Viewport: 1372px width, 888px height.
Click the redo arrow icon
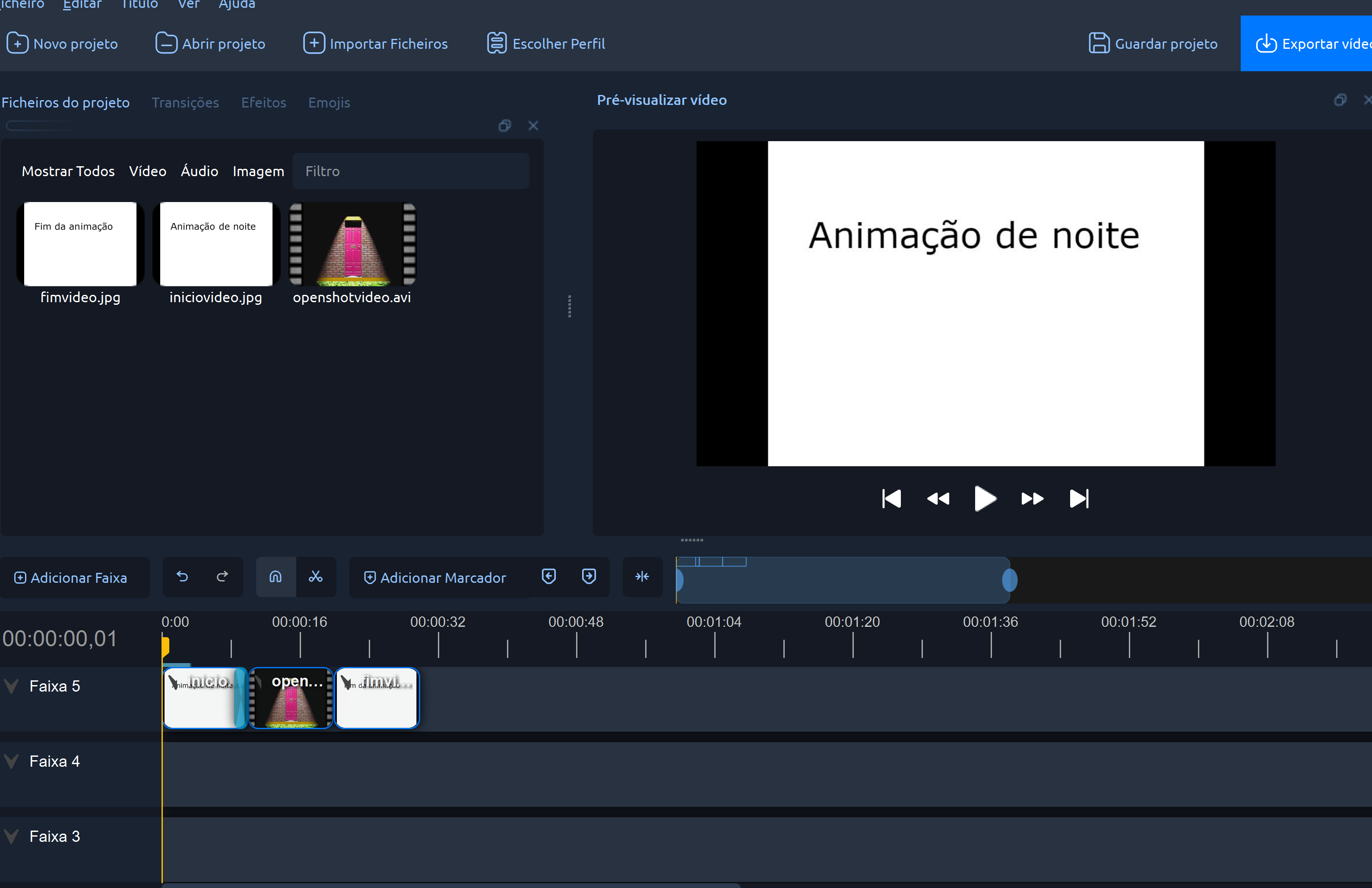[222, 576]
